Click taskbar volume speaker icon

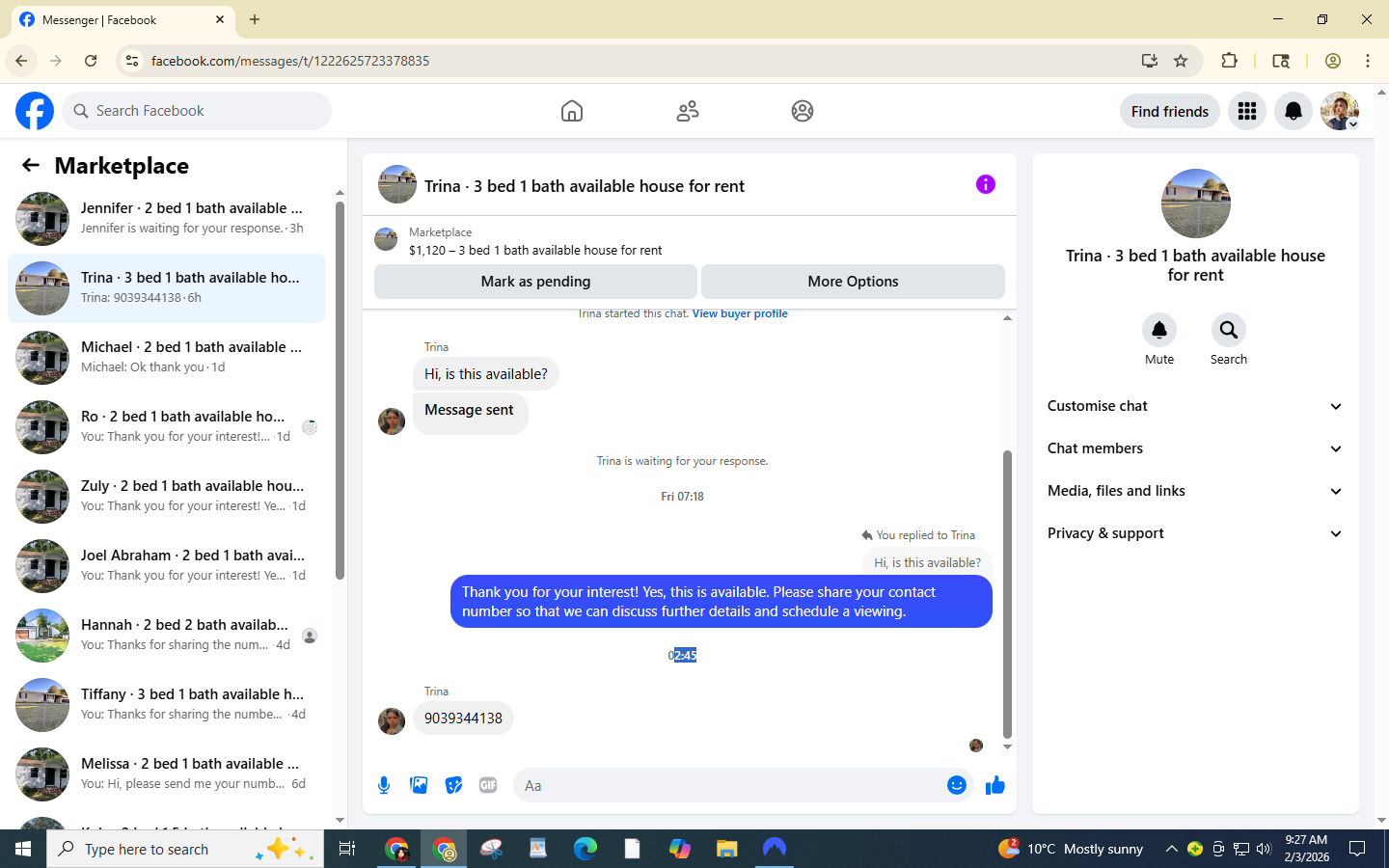click(x=1264, y=849)
